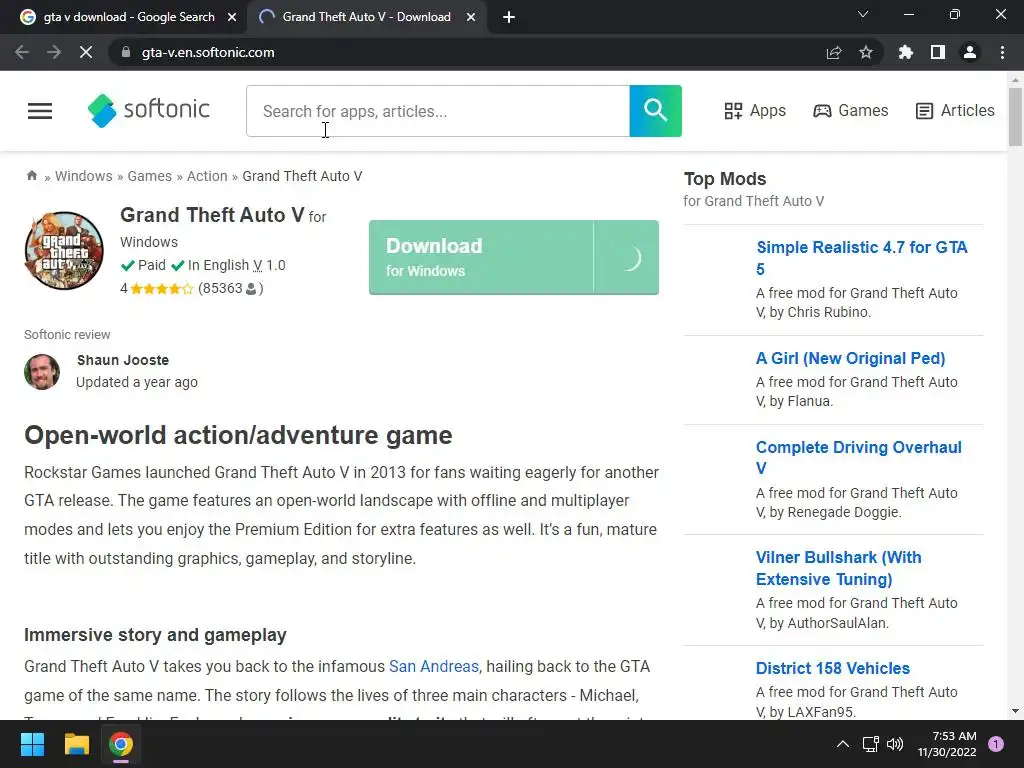Click the Grand Theft Auto V breadcrumb
This screenshot has height=768, width=1024.
[302, 176]
